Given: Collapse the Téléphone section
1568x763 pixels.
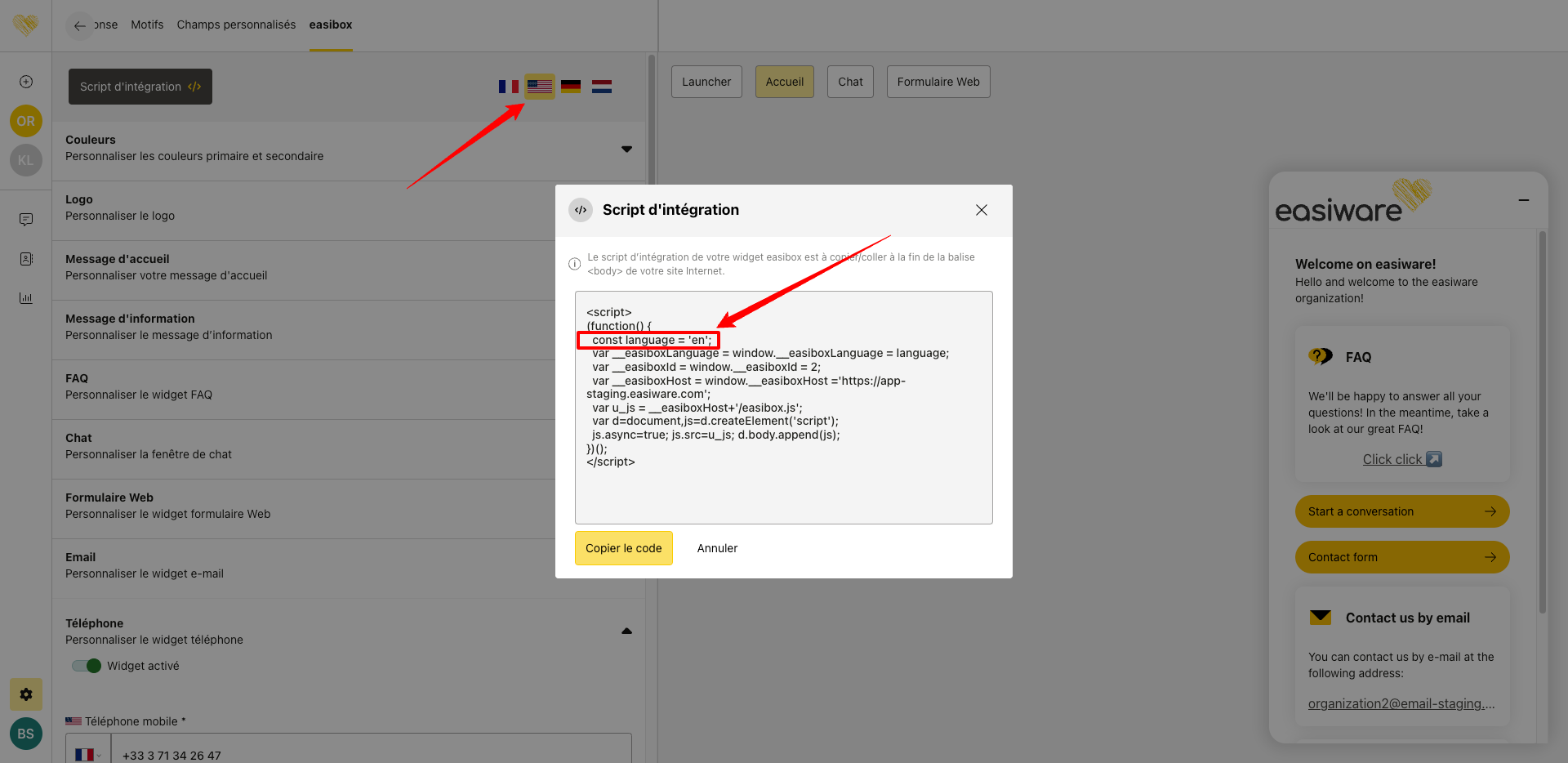Looking at the screenshot, I should pos(626,631).
